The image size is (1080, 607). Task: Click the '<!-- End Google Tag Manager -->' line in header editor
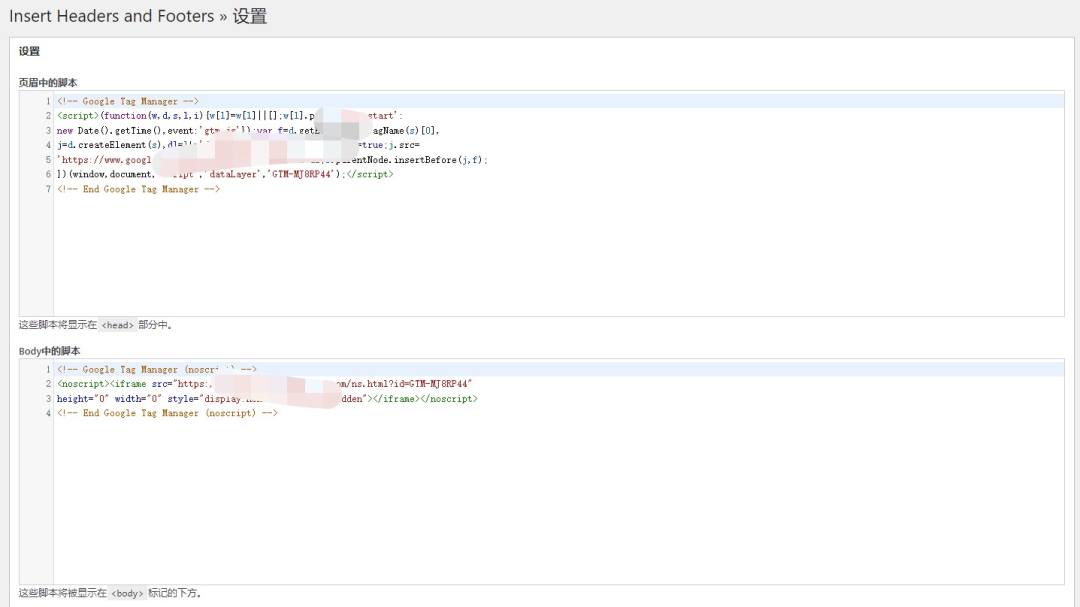click(138, 189)
